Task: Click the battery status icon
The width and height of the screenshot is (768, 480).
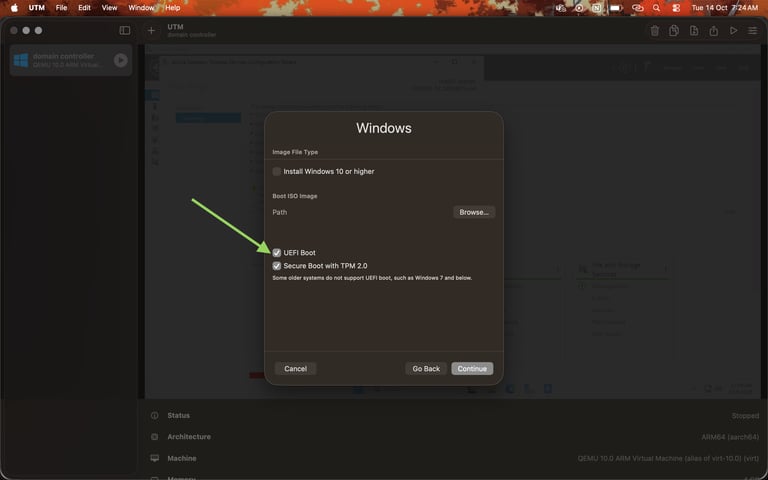Action: [x=616, y=8]
